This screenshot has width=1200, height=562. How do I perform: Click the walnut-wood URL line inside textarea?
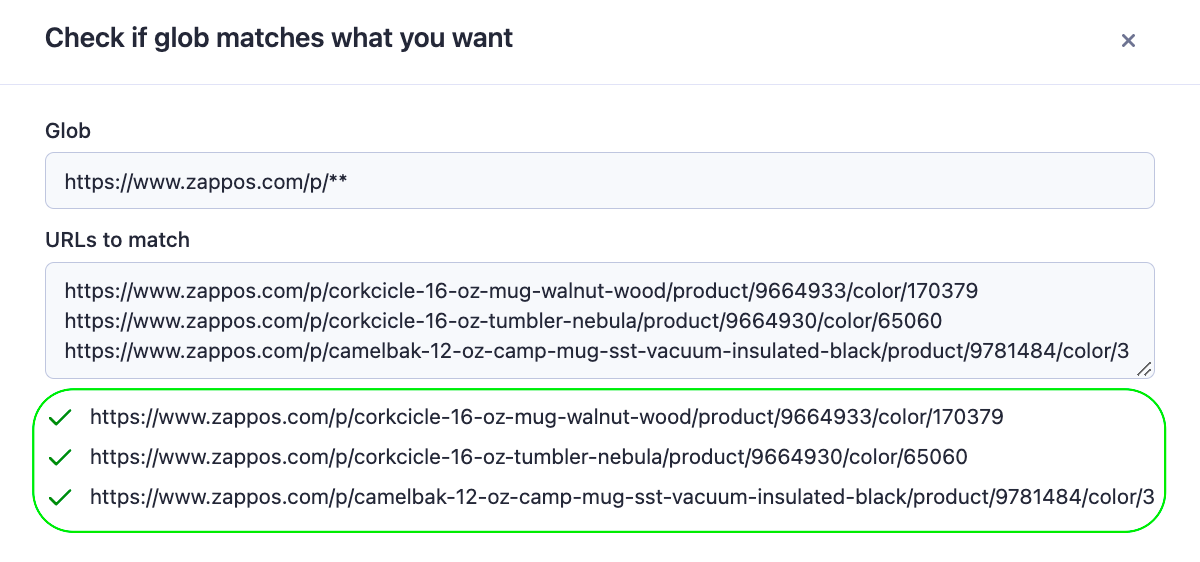click(x=521, y=292)
